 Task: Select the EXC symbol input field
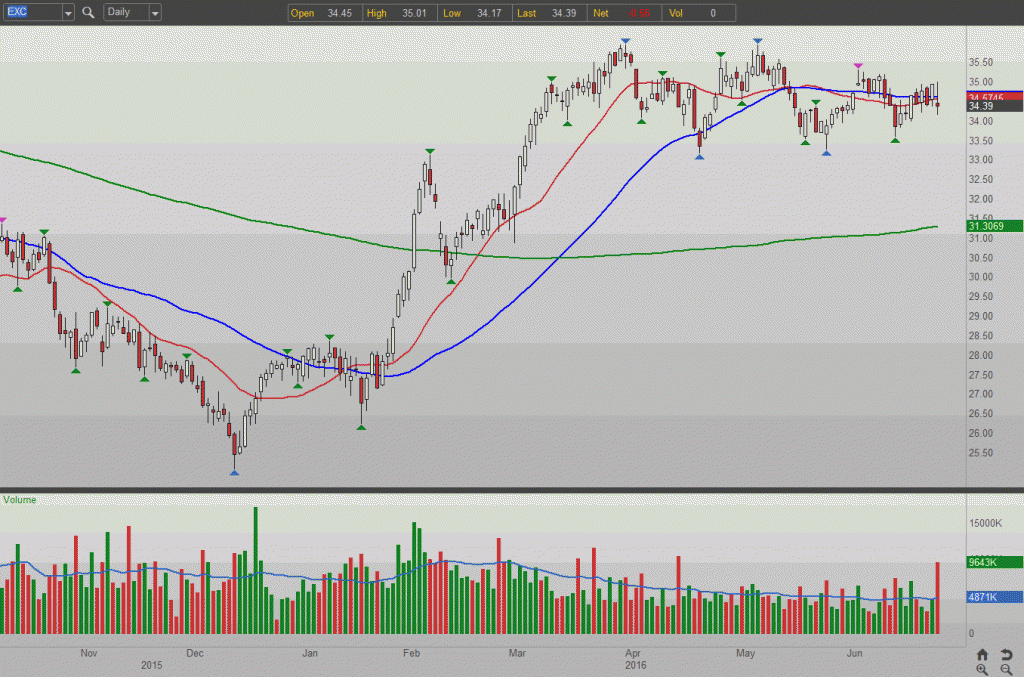[33, 12]
